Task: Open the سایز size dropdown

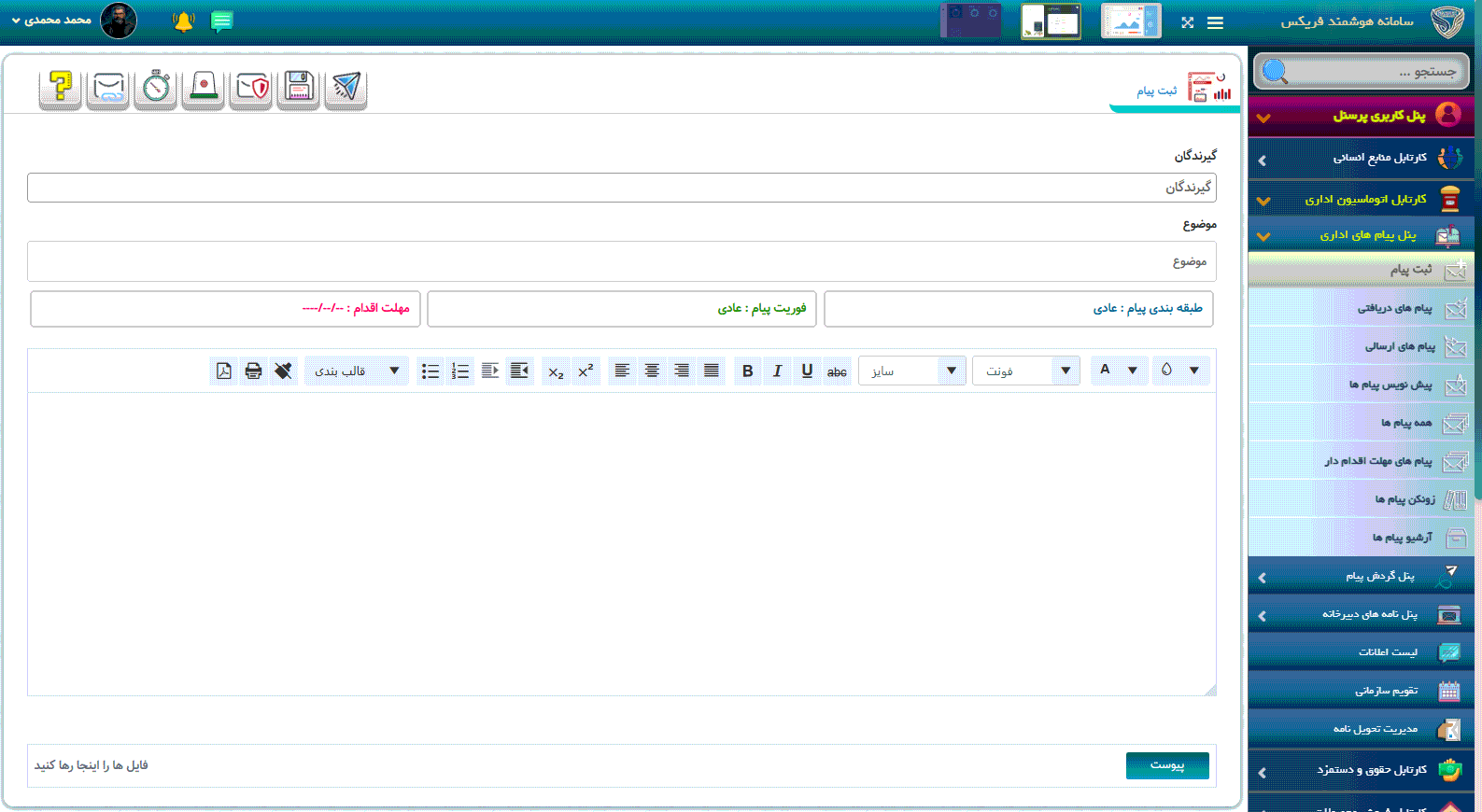Action: pyautogui.click(x=911, y=371)
